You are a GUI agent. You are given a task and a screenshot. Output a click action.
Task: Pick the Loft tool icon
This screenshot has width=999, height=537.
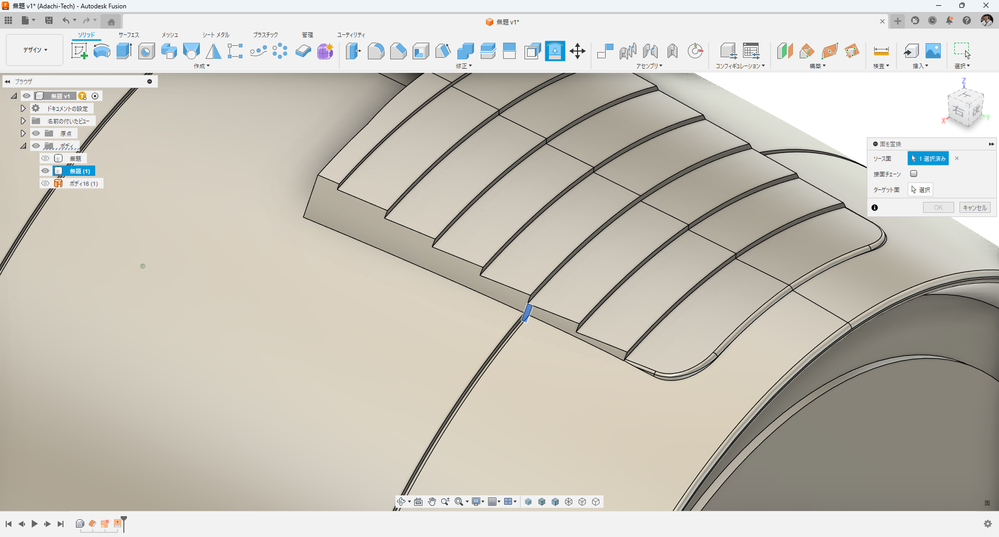(x=191, y=52)
